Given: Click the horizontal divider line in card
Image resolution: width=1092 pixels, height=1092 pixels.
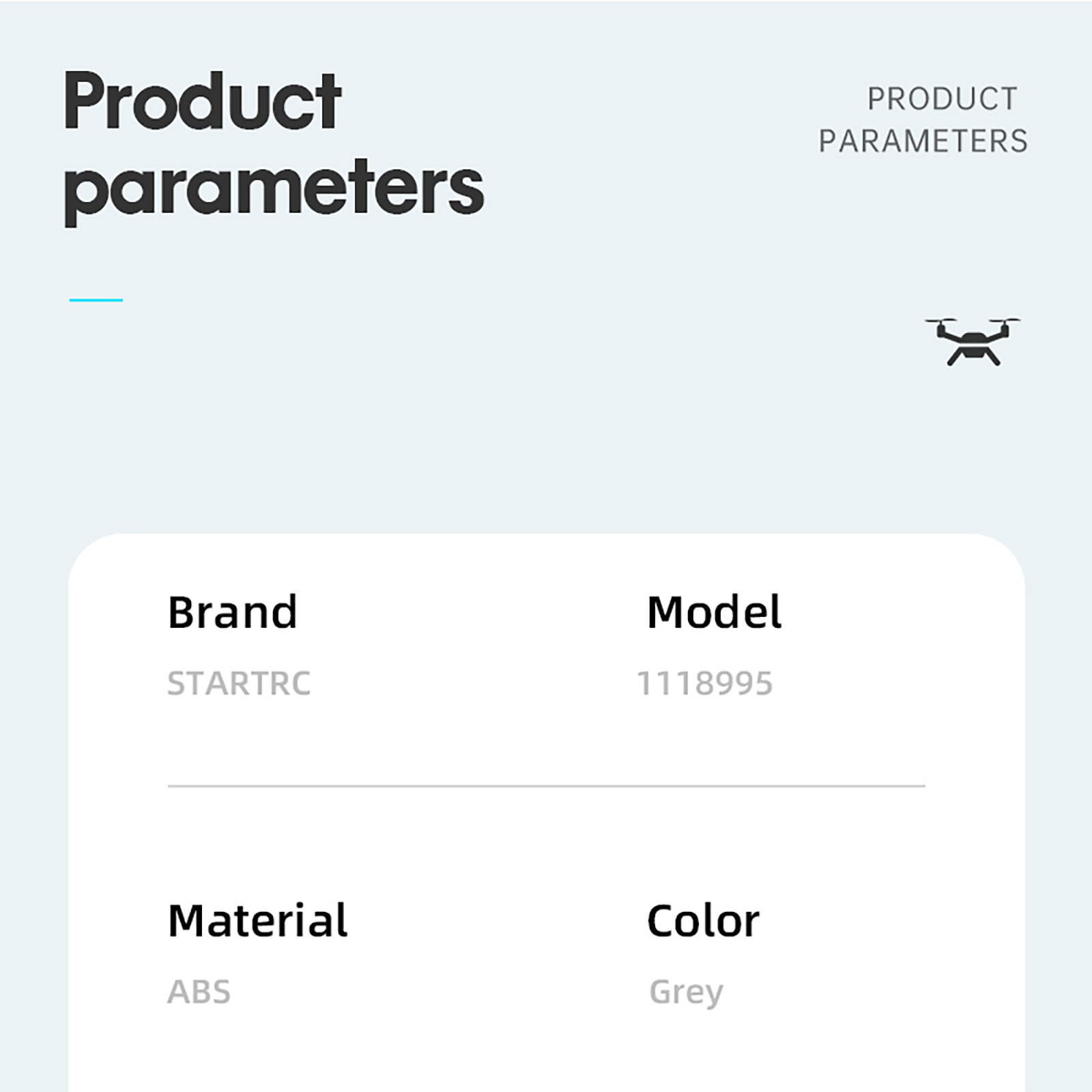Looking at the screenshot, I should point(546,786).
